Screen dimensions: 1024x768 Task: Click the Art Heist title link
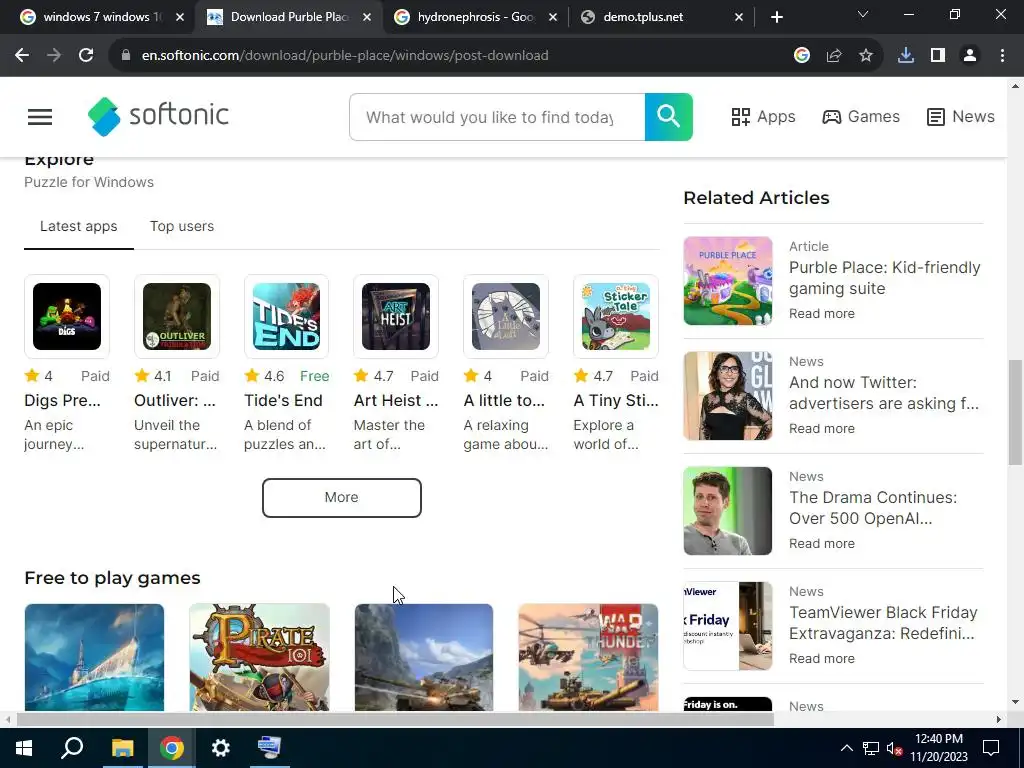(396, 400)
